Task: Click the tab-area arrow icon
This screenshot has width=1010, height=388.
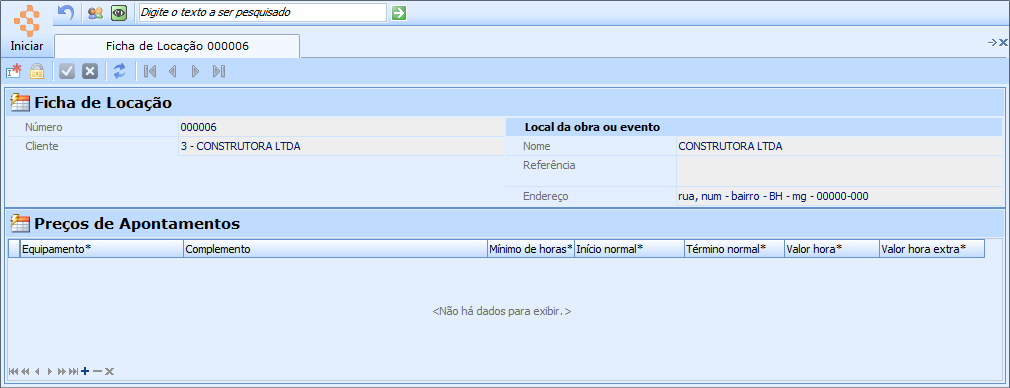Action: click(992, 43)
